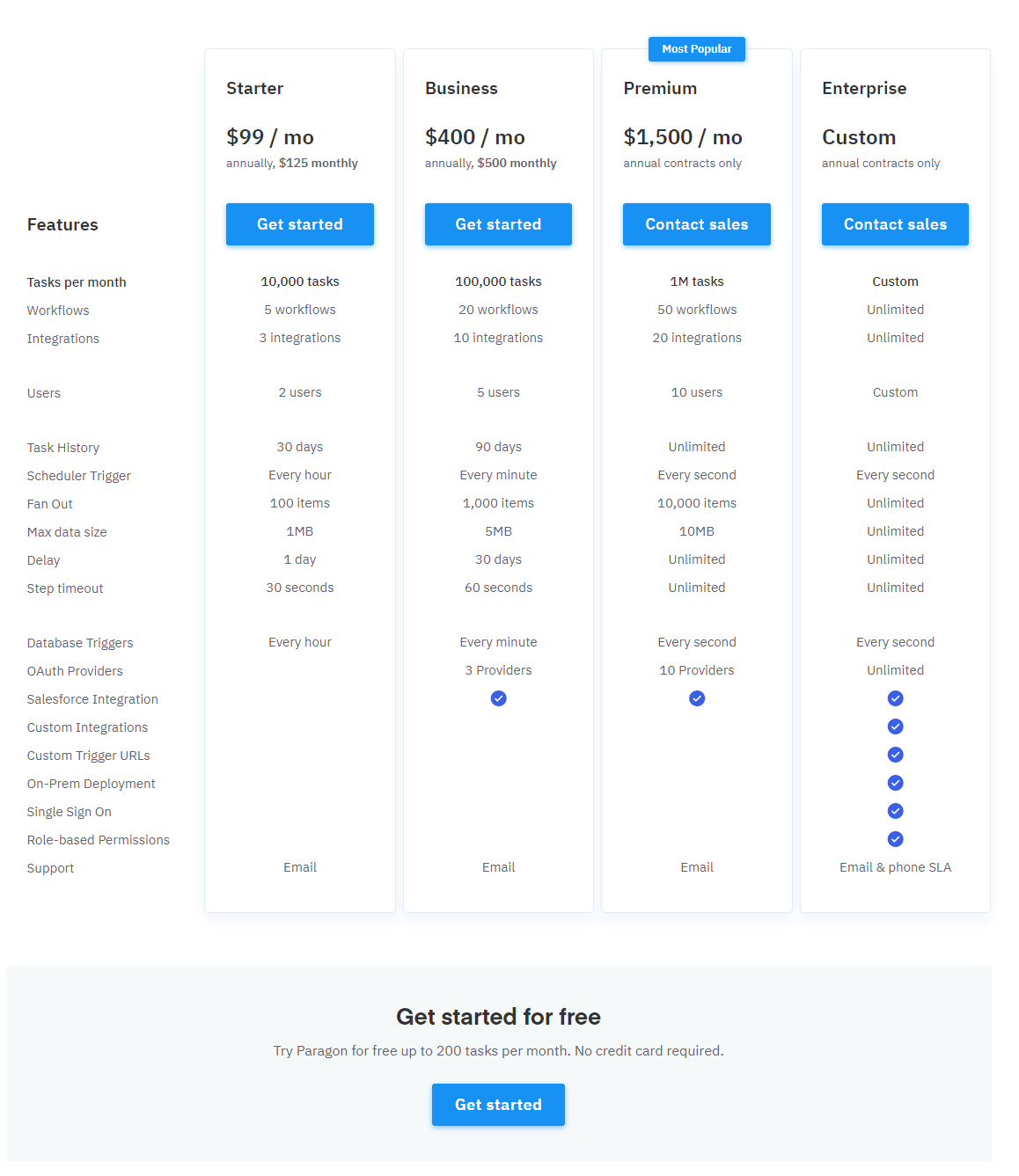
Task: Click Enterprise Role-based Permissions checkmark
Action: tap(895, 839)
